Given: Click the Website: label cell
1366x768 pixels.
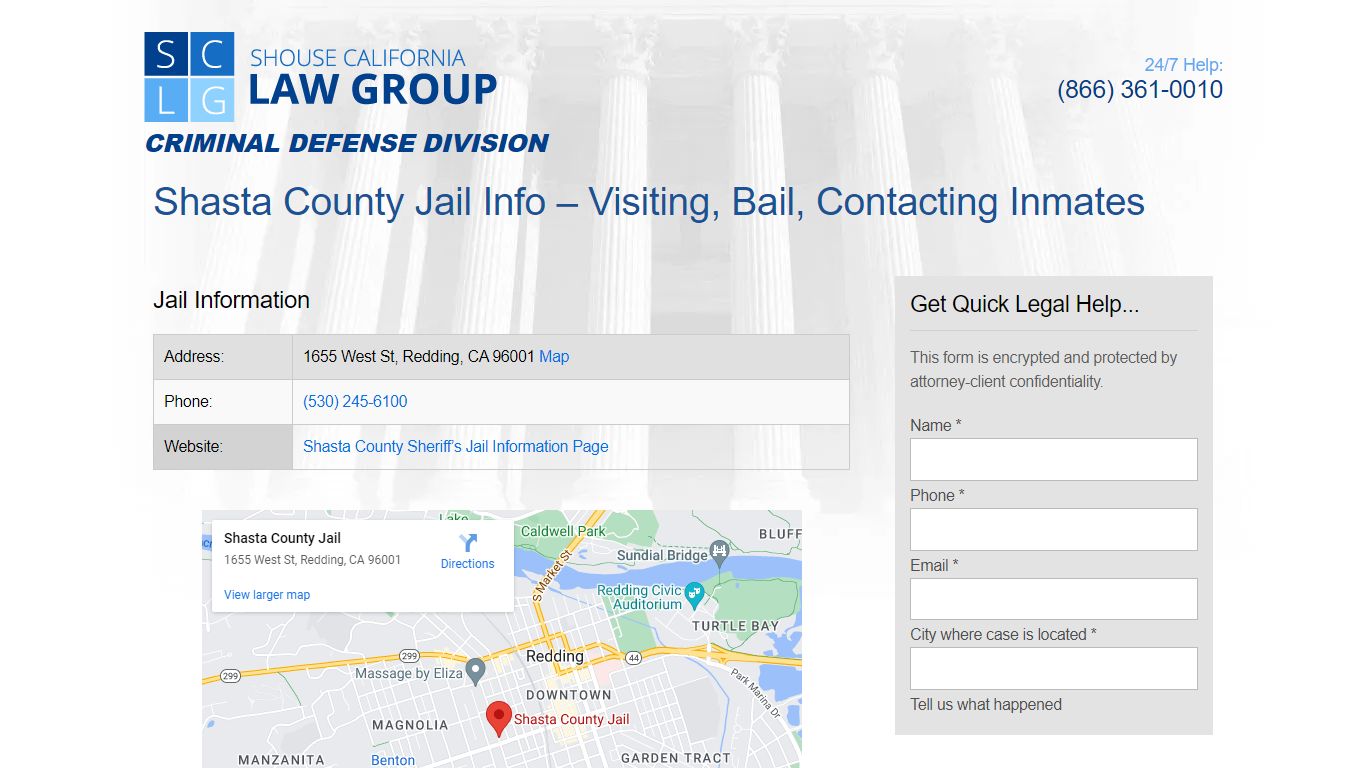Looking at the screenshot, I should 223,447.
